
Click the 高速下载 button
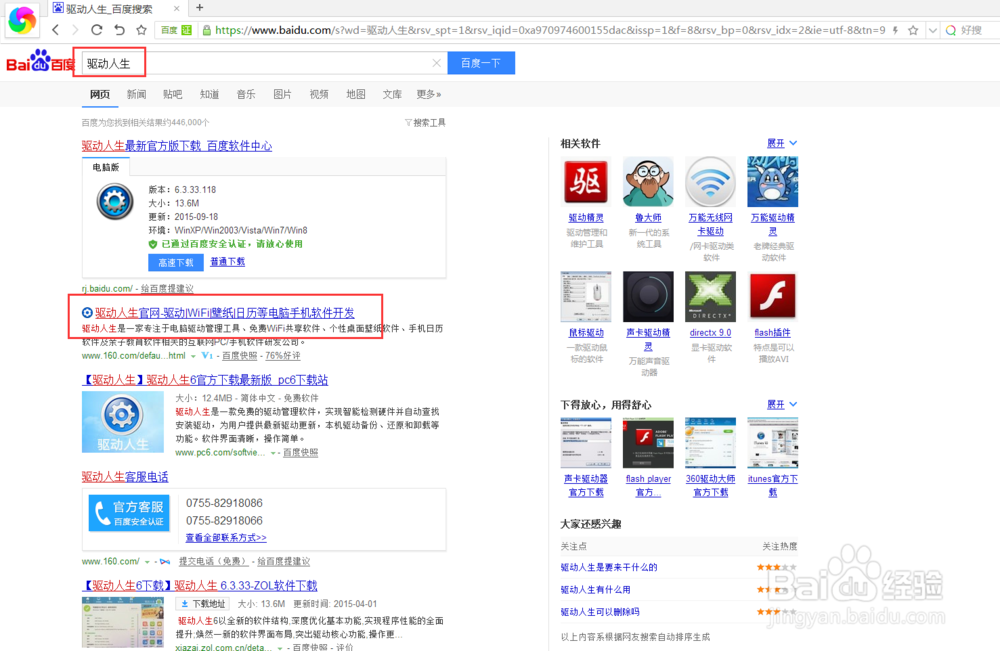(176, 263)
